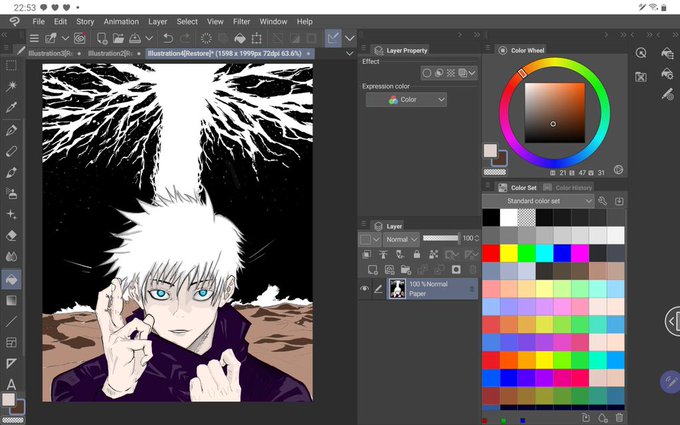Click the floating purple pen button

tap(670, 382)
